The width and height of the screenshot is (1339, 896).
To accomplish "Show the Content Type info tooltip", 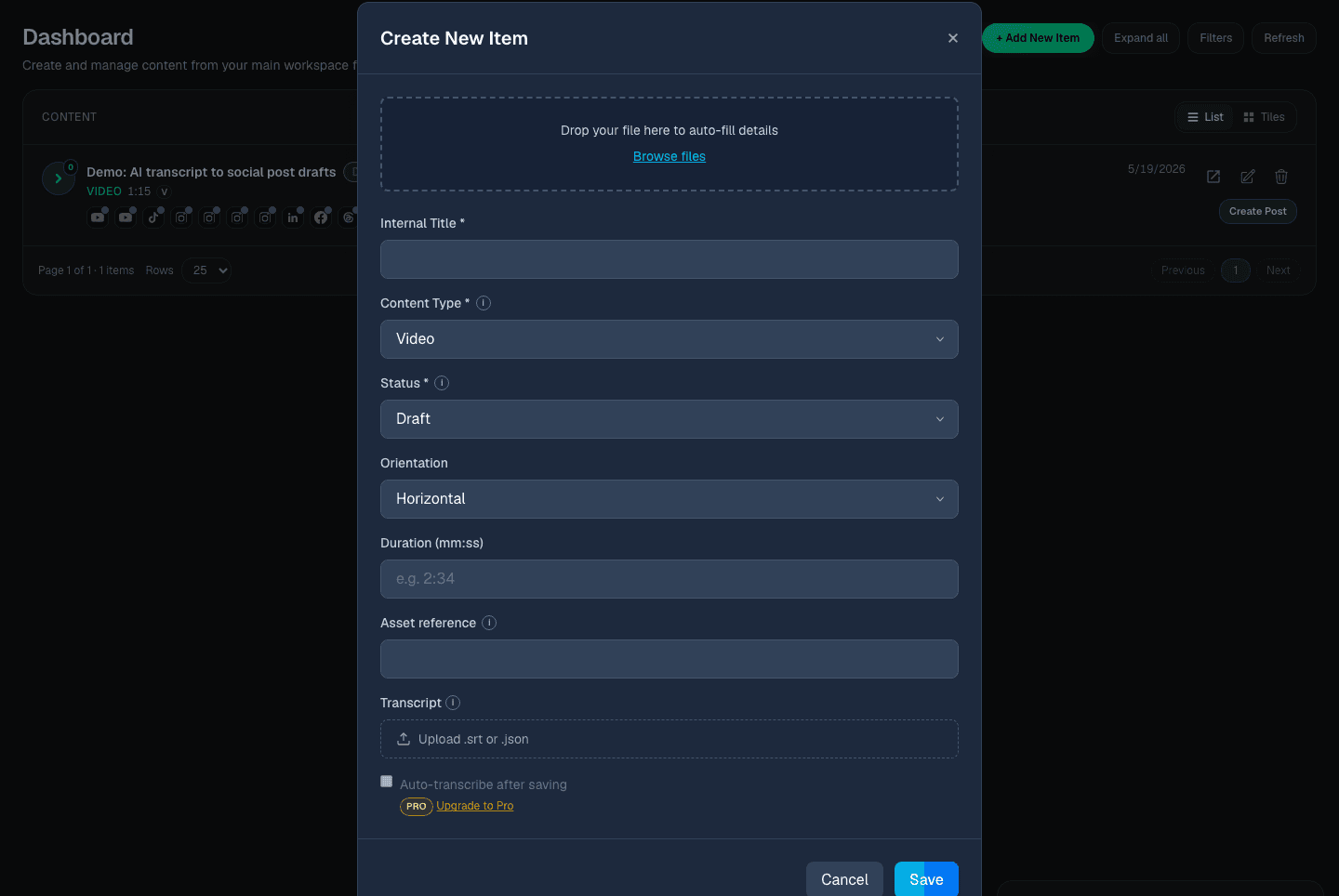I will [484, 303].
